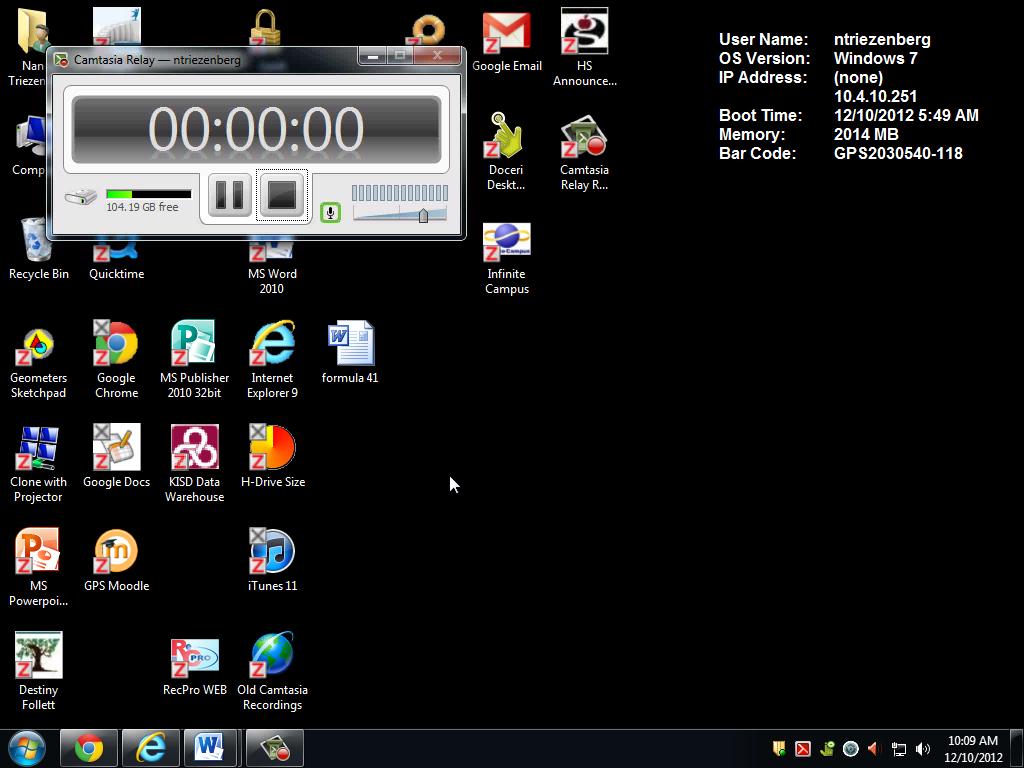Click the yellow shield tray icon

(x=779, y=748)
